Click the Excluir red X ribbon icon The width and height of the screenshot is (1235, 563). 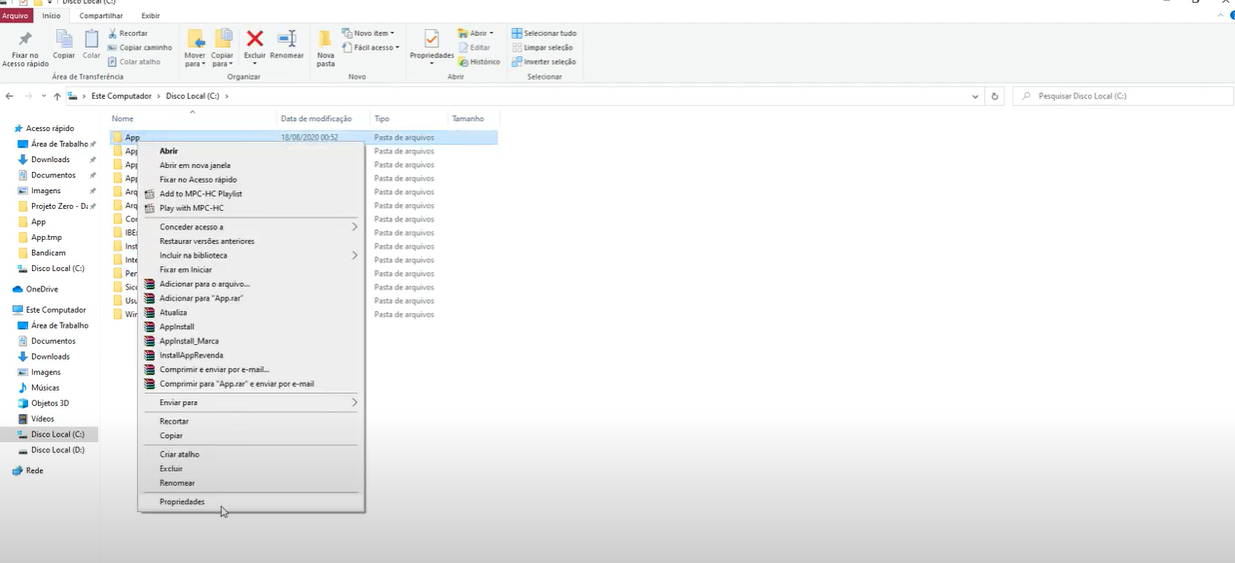point(255,40)
